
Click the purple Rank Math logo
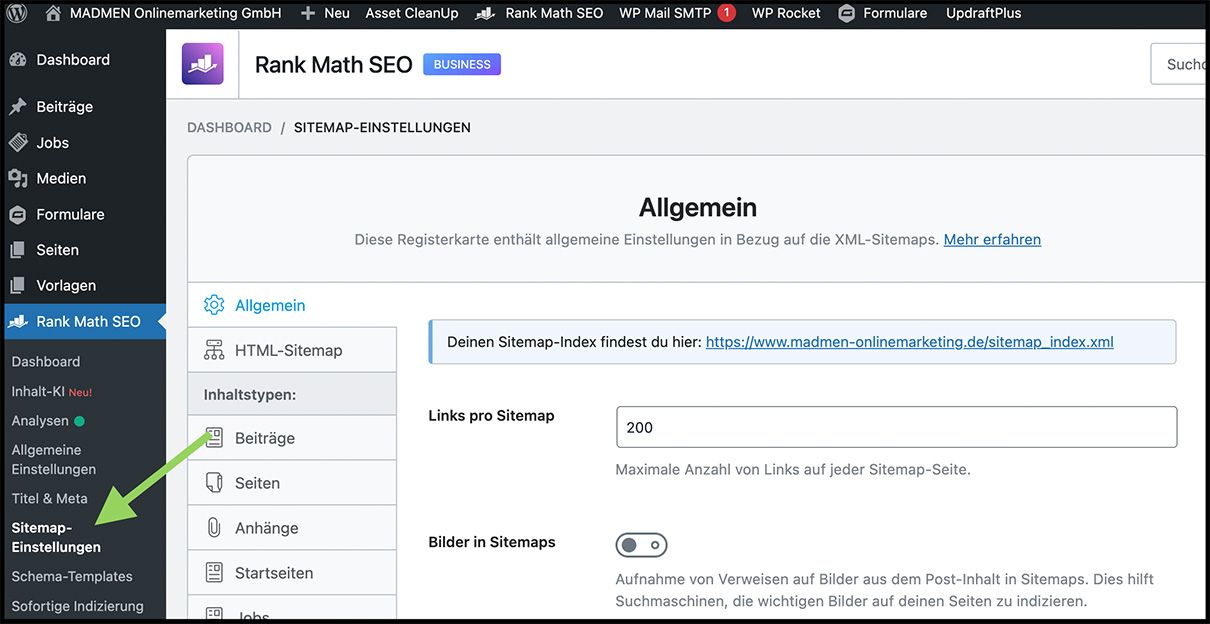coord(202,64)
